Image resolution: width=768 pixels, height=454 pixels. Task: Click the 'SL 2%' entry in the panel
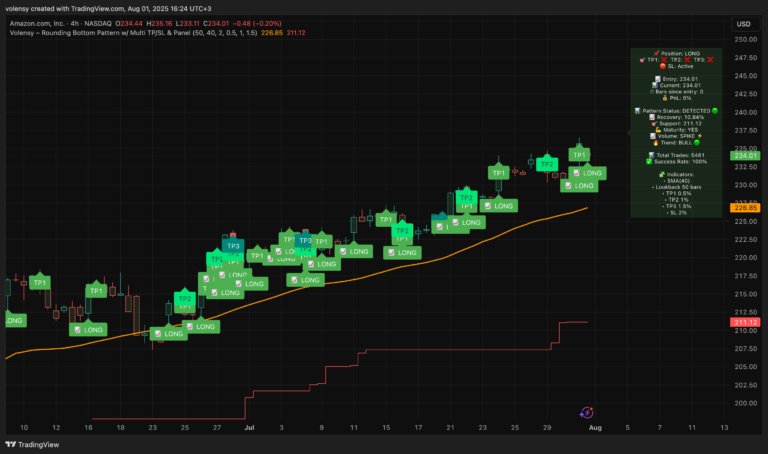pyautogui.click(x=676, y=213)
